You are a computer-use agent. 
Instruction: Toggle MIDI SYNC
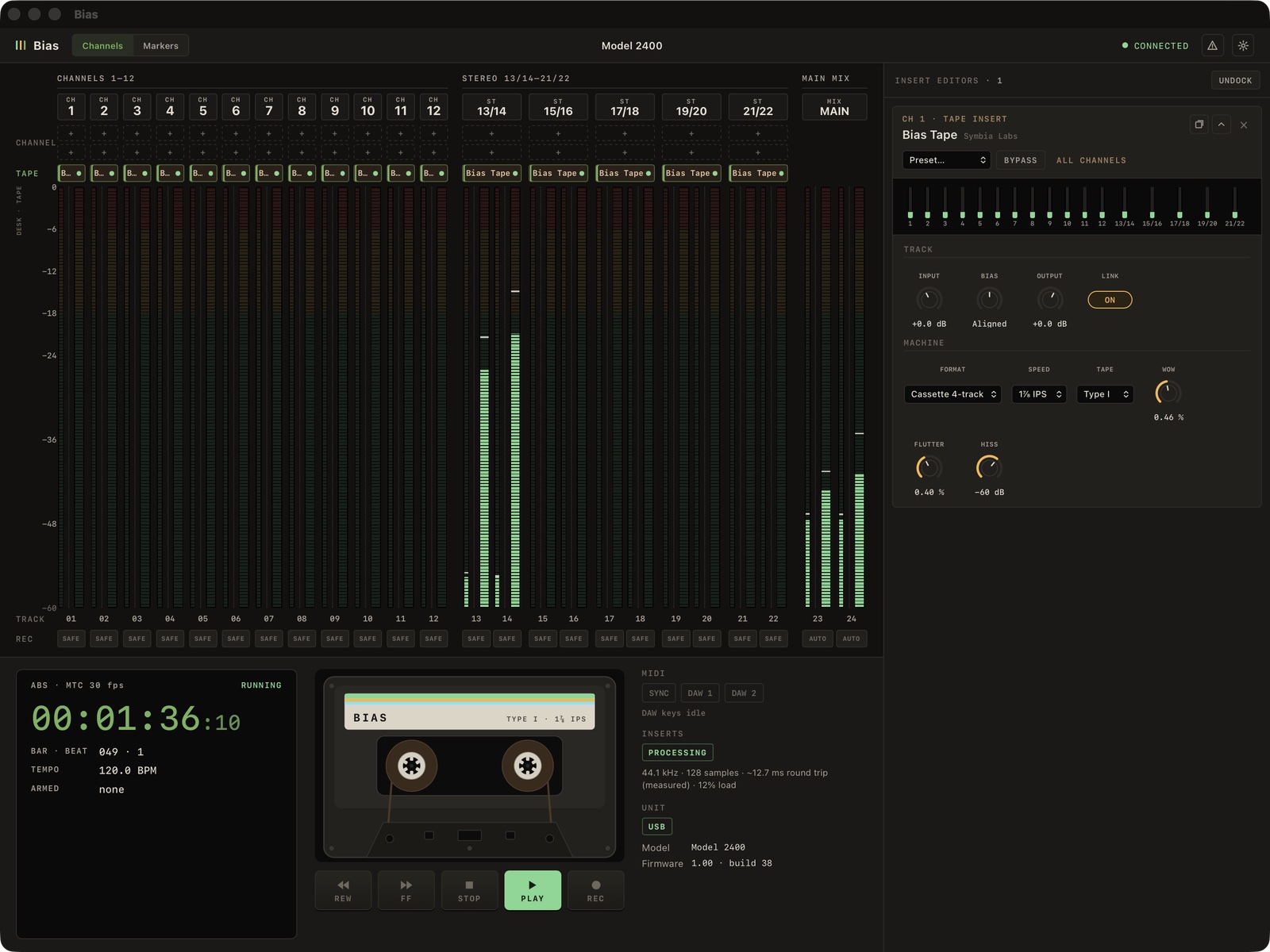659,693
